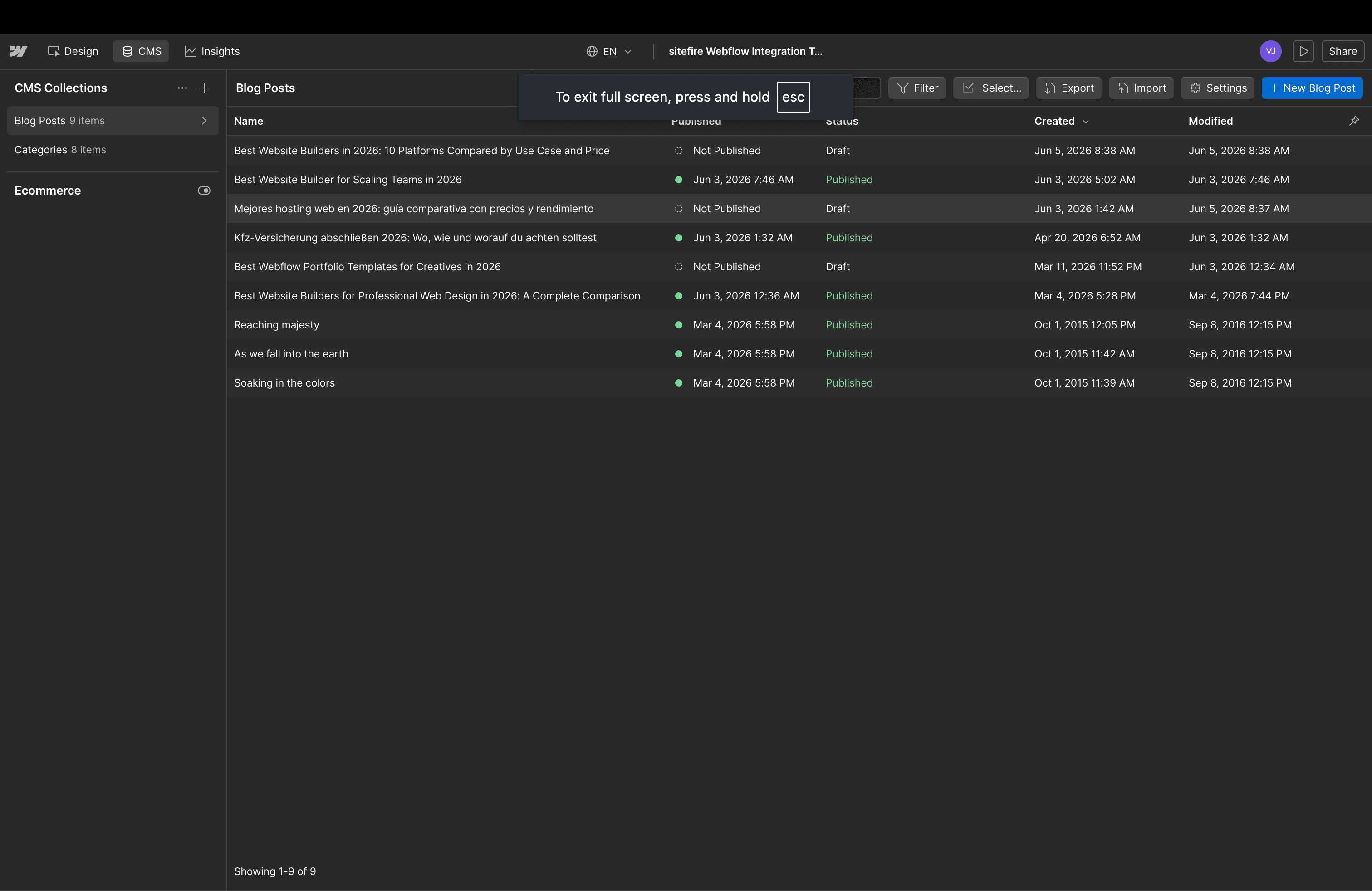Click green published dot for 'Reaching majesty' row
This screenshot has width=1372, height=891.
678,325
